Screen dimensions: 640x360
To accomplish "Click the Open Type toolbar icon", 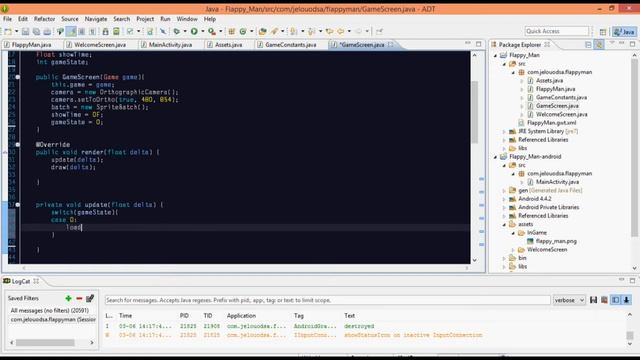I will click(262, 31).
